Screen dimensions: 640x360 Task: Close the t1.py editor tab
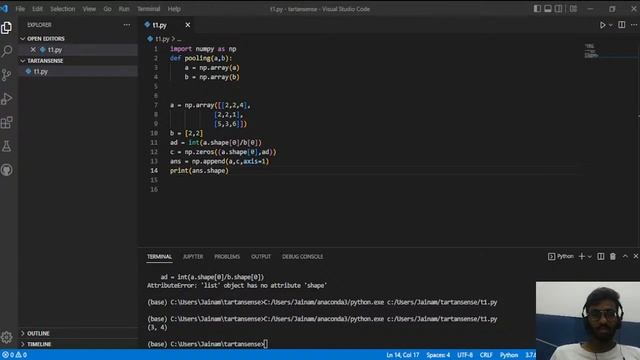(x=188, y=25)
